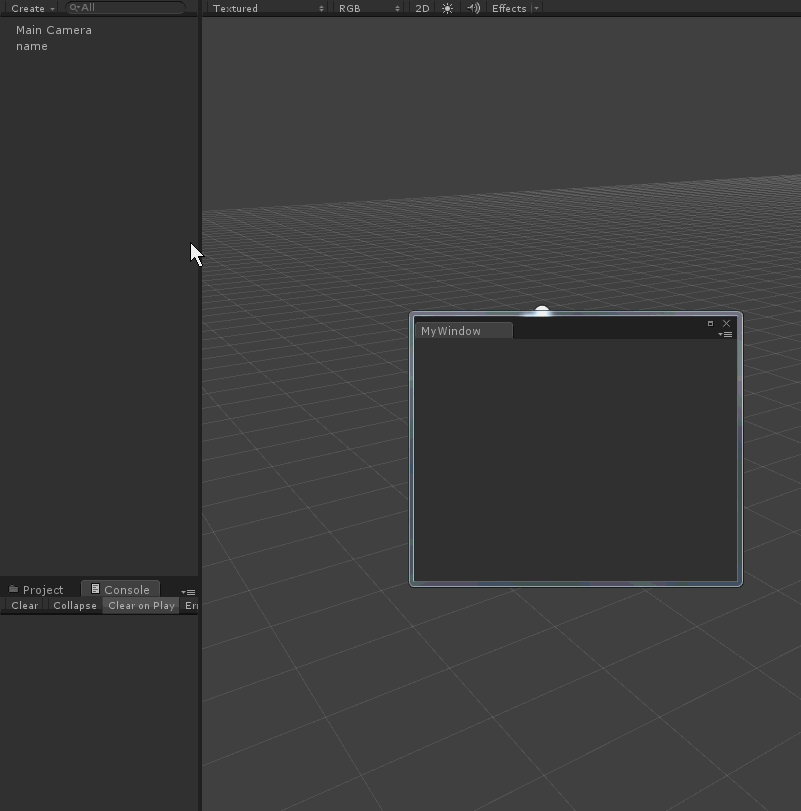The width and height of the screenshot is (801, 811).
Task: Disable Clear on Play in the Console
Action: (141, 605)
